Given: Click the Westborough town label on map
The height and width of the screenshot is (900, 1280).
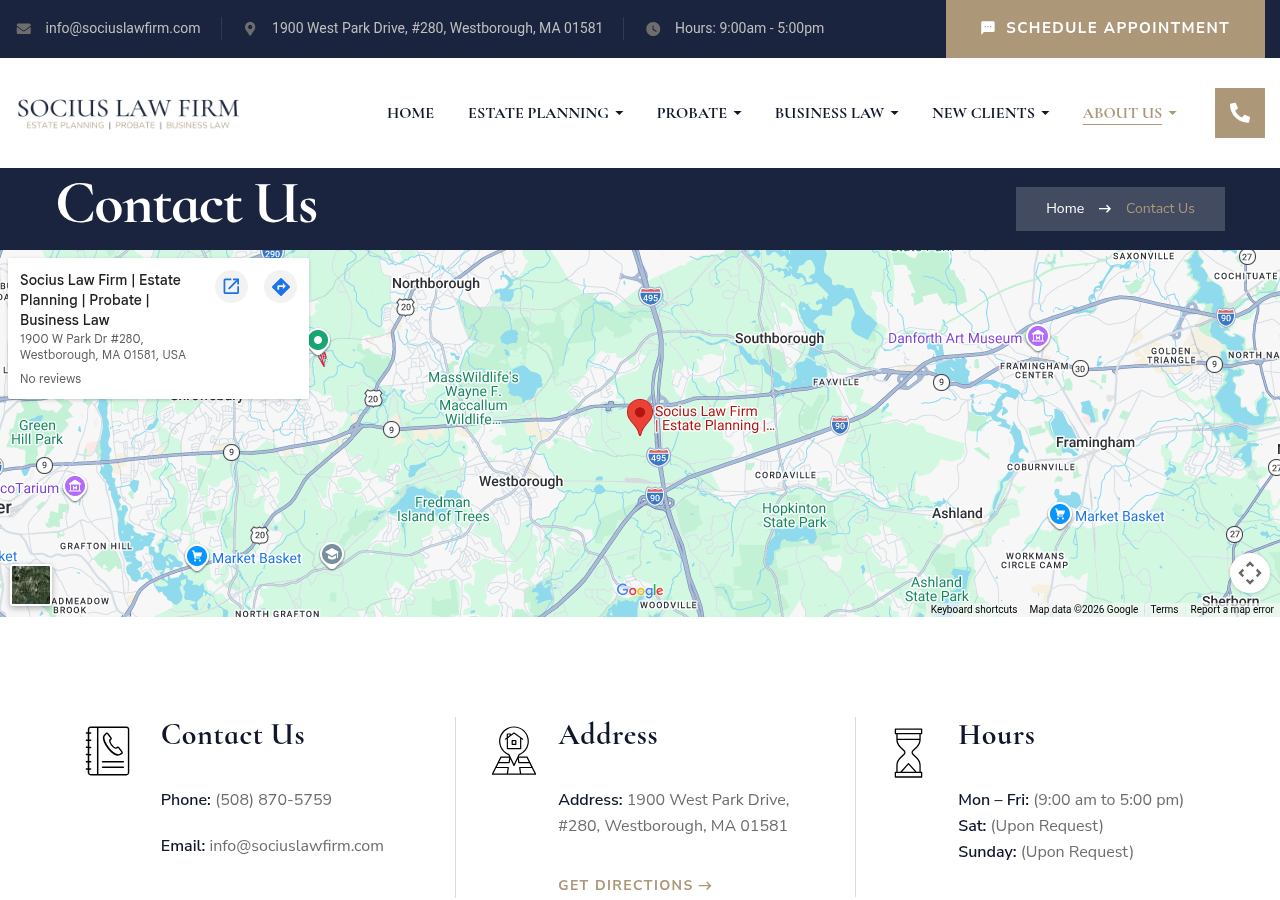Looking at the screenshot, I should point(521,482).
